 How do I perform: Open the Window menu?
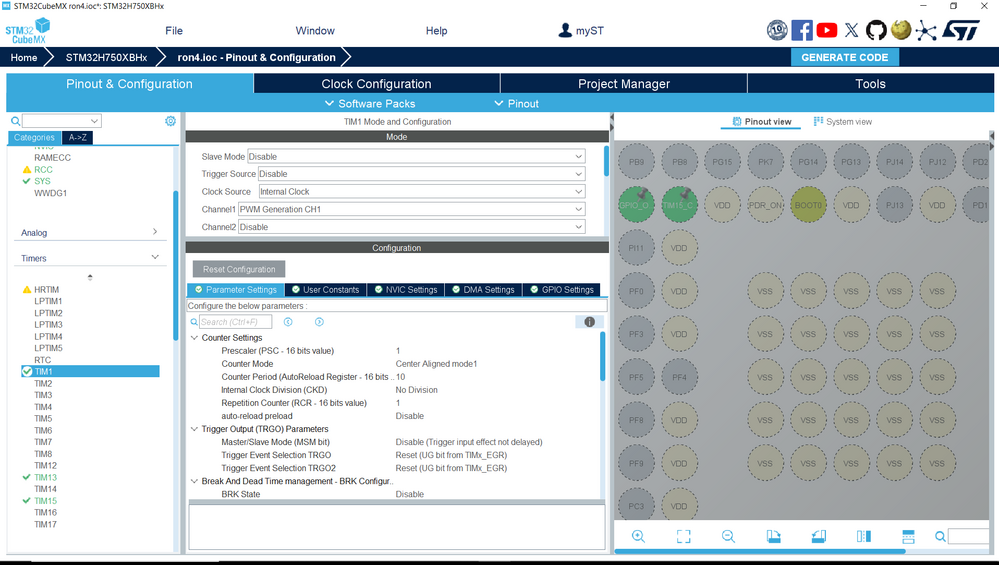(315, 31)
